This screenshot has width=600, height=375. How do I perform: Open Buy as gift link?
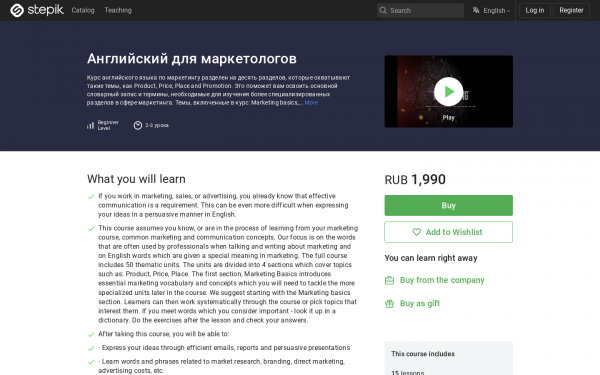click(x=420, y=303)
